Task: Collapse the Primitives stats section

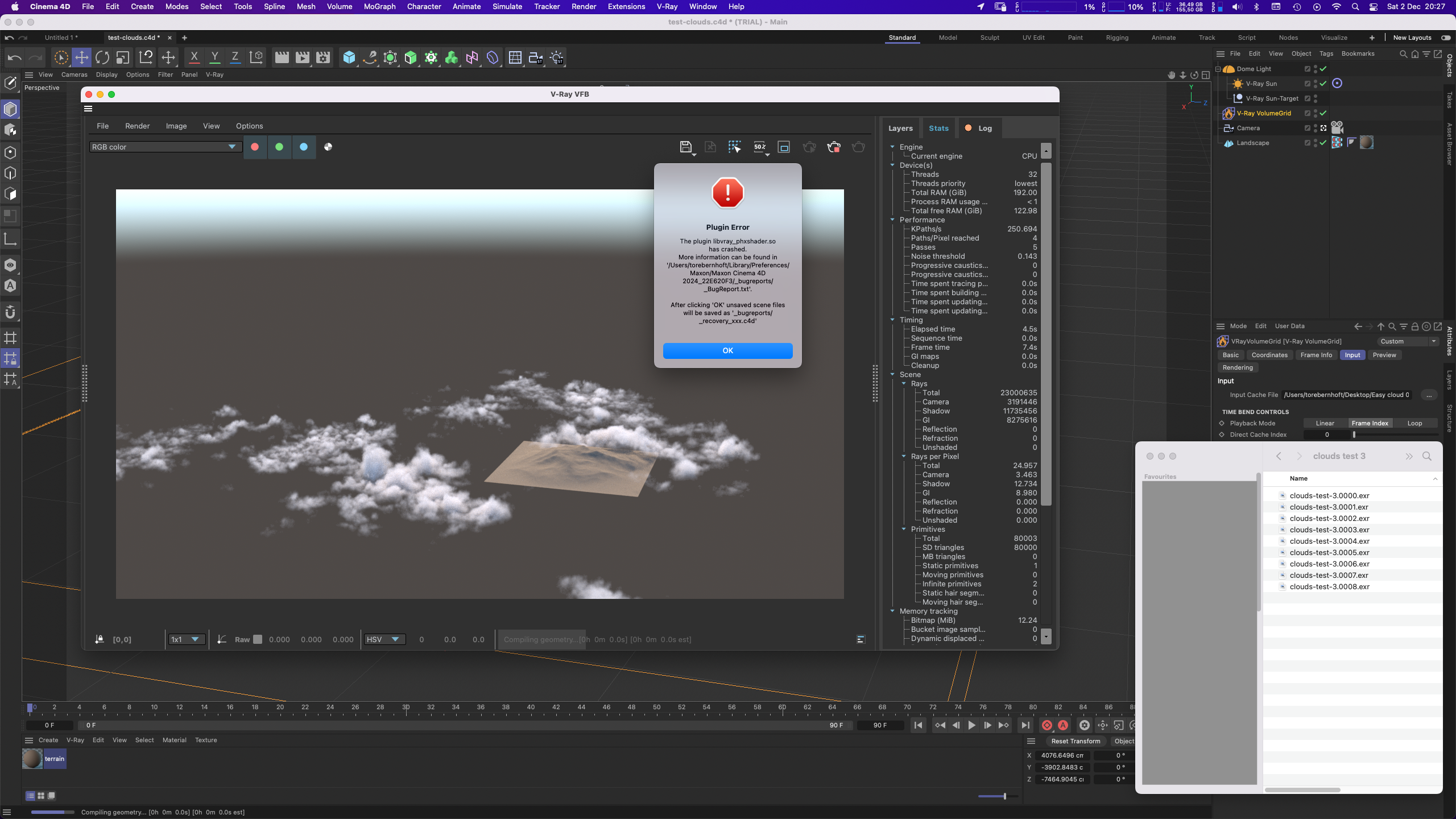Action: click(x=904, y=529)
